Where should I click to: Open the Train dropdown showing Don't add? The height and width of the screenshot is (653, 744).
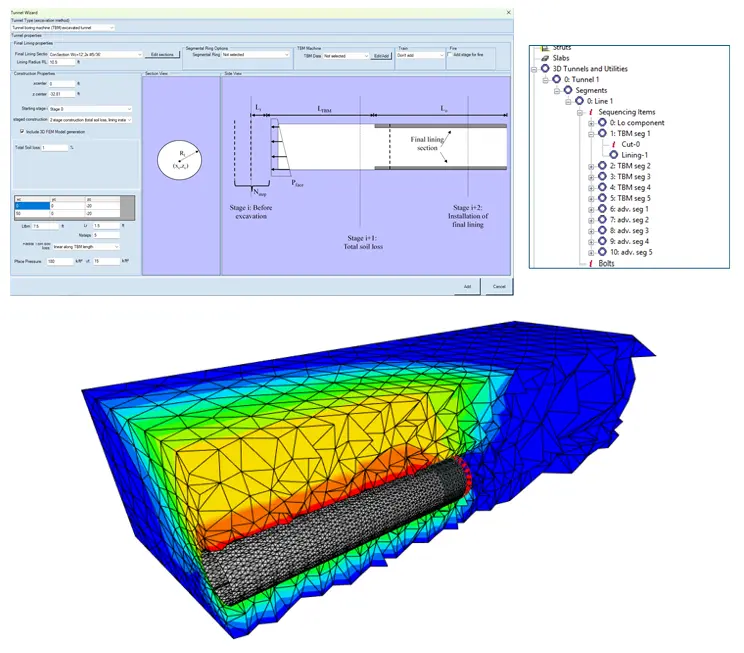tap(420, 56)
